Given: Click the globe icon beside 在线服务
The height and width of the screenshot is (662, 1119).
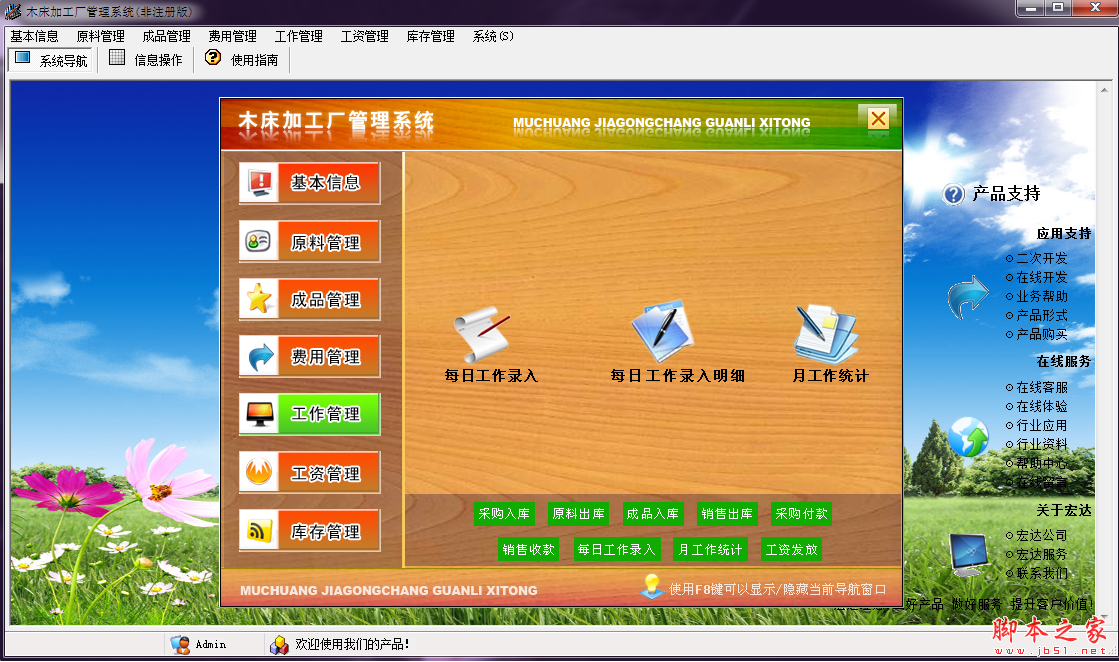Looking at the screenshot, I should pos(968,437).
